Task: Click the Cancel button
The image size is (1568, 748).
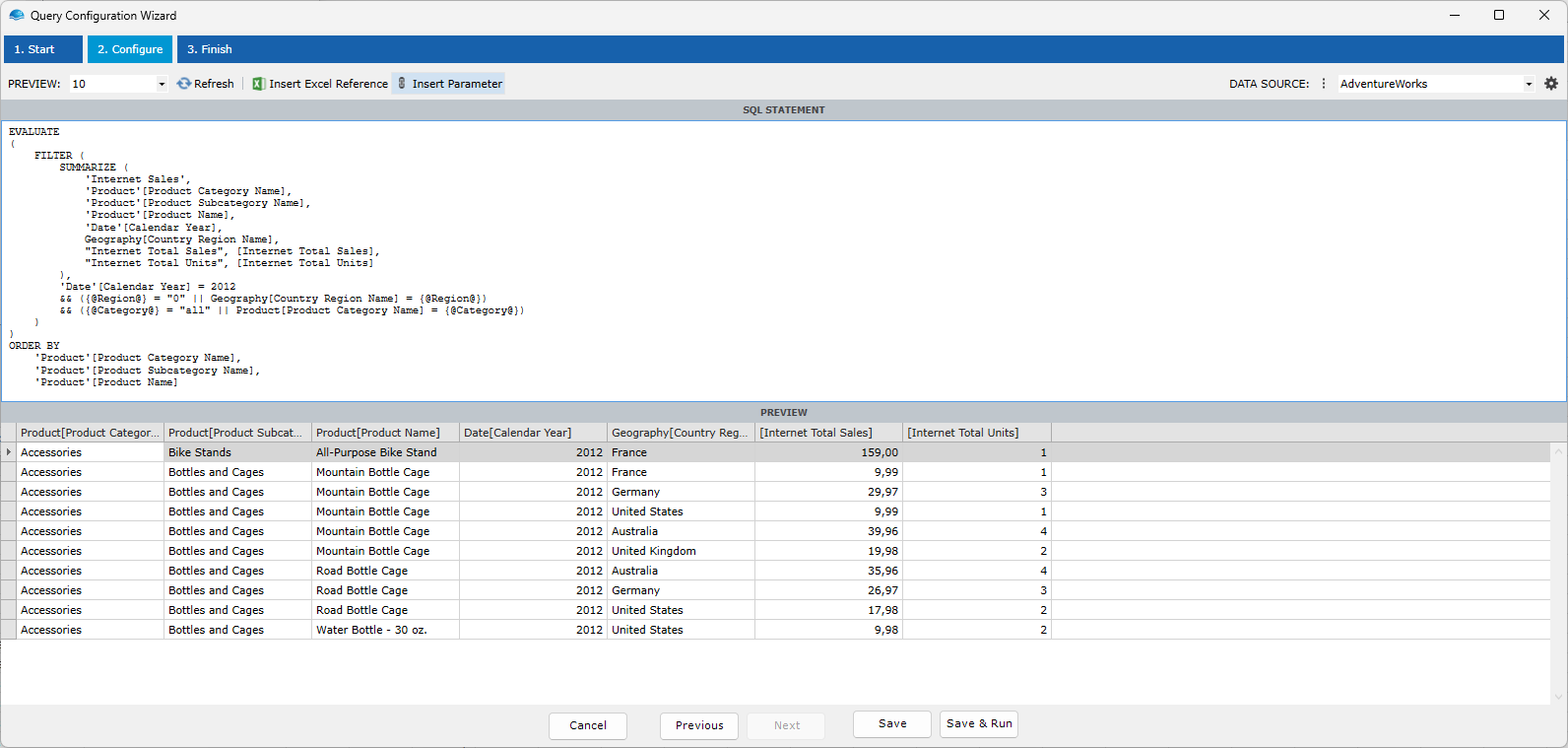Action: [x=588, y=725]
